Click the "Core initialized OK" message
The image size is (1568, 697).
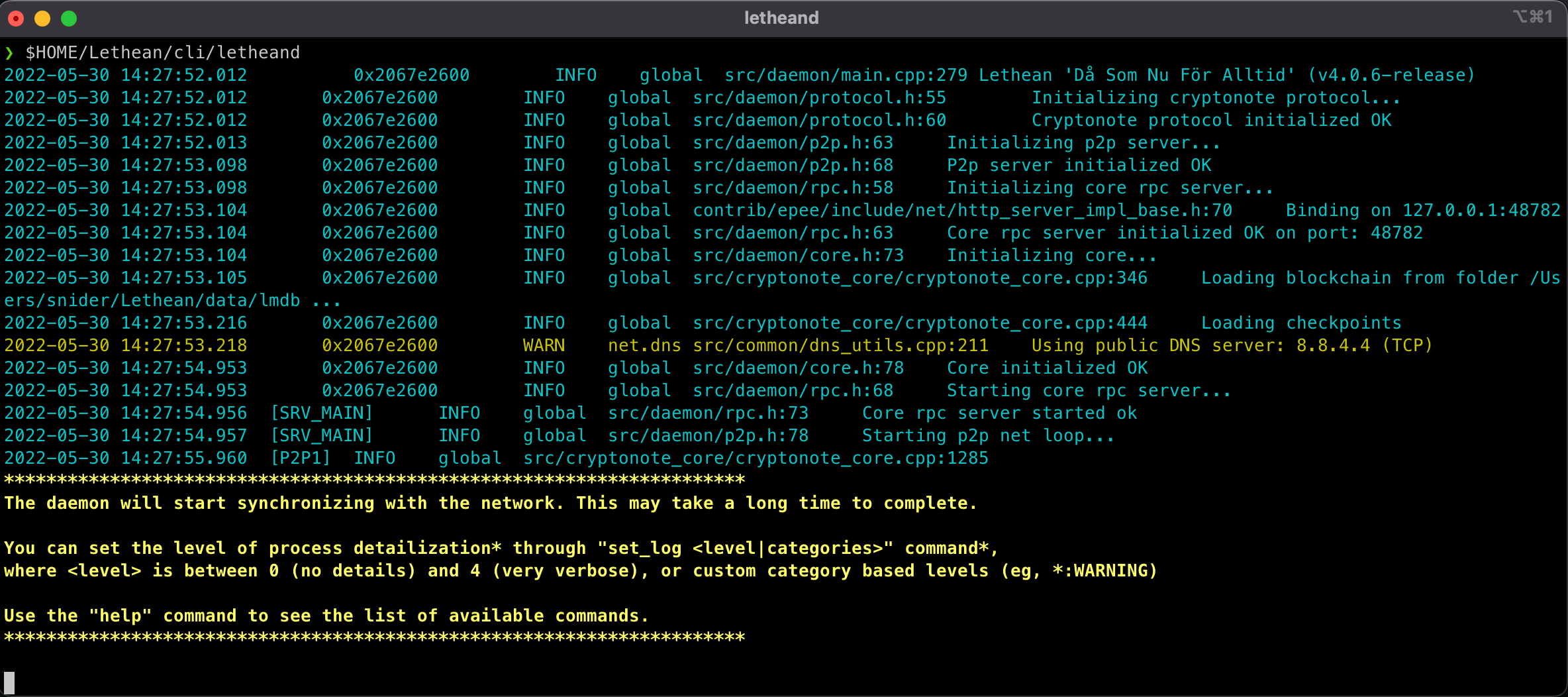point(1047,368)
